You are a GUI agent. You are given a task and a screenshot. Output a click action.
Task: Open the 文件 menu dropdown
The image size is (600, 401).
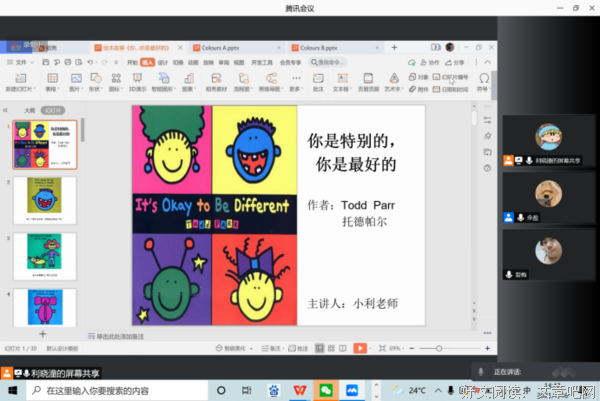click(x=21, y=62)
